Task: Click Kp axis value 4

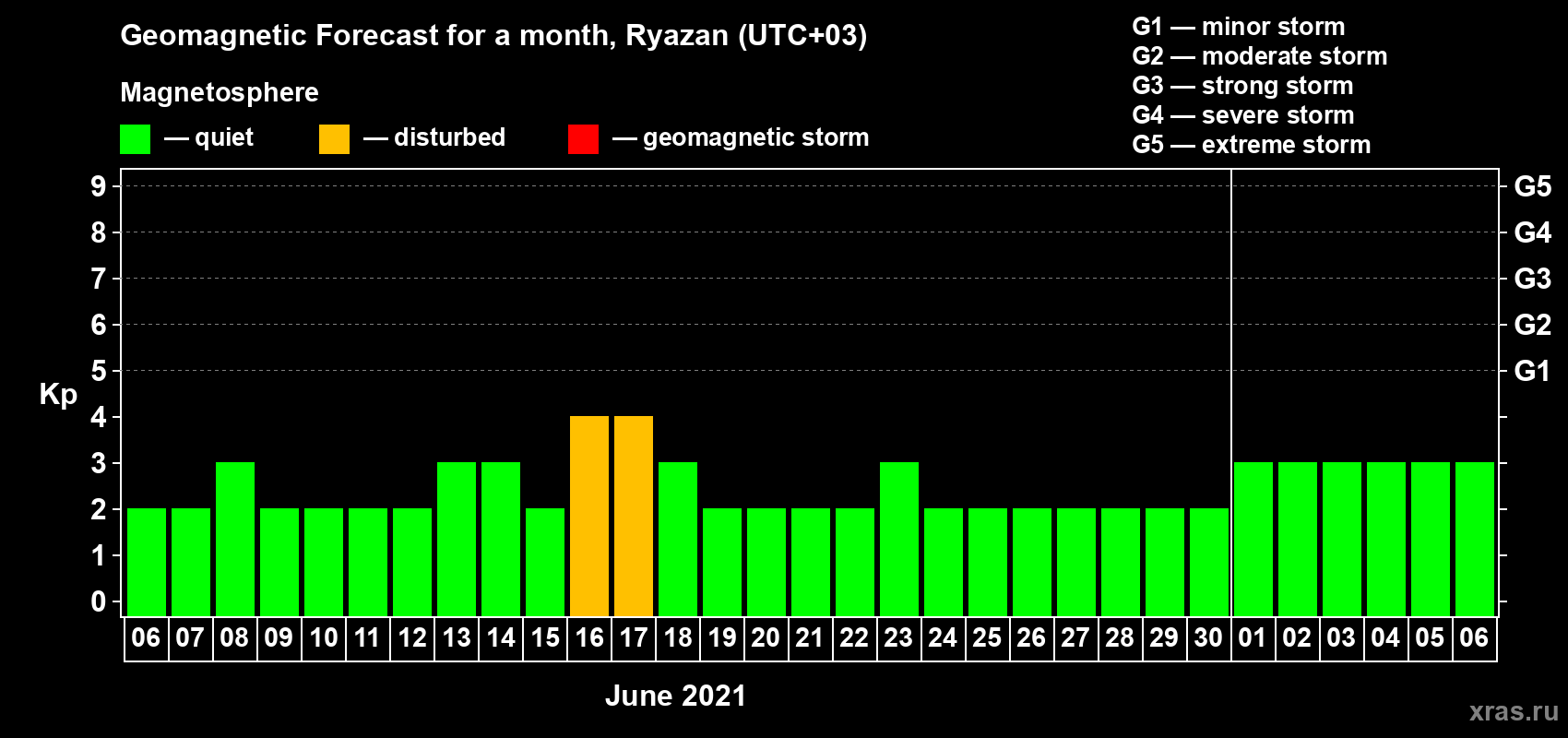Action: 99,417
